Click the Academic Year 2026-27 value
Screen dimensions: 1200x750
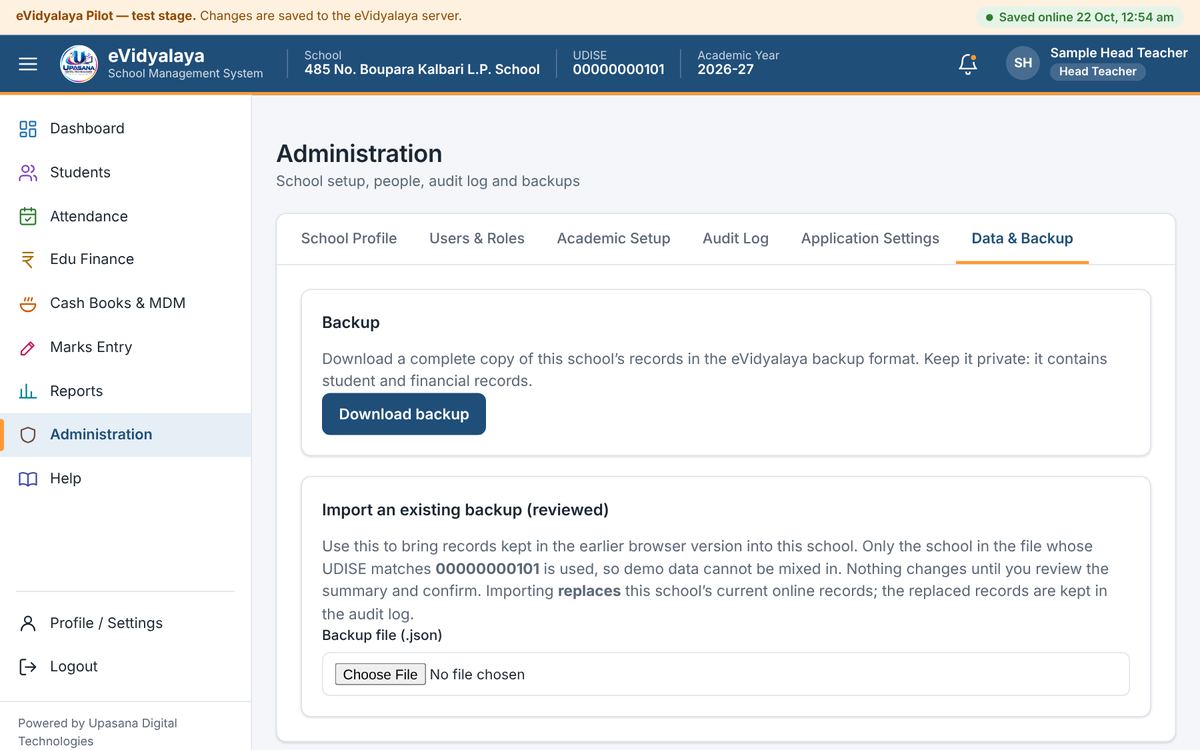click(x=726, y=69)
